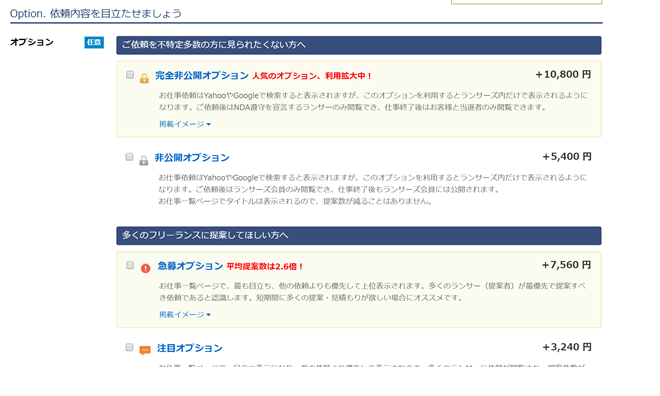Open the 注目オプション title link

190,348
